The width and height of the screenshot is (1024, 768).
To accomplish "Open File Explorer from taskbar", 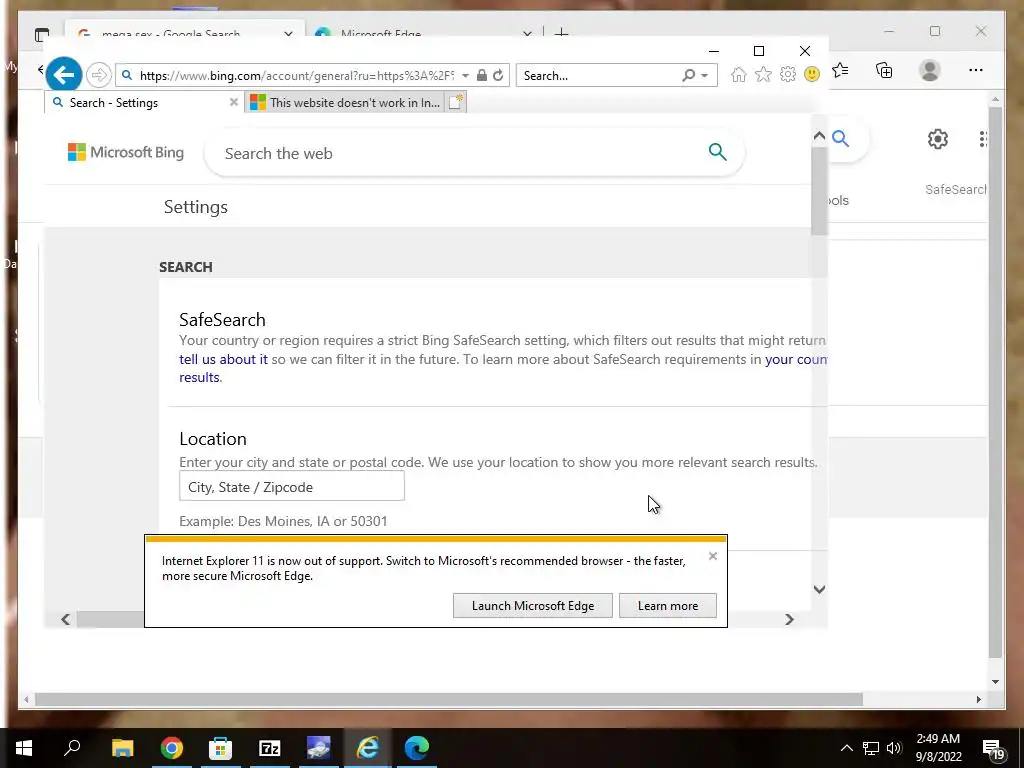I will tap(122, 748).
